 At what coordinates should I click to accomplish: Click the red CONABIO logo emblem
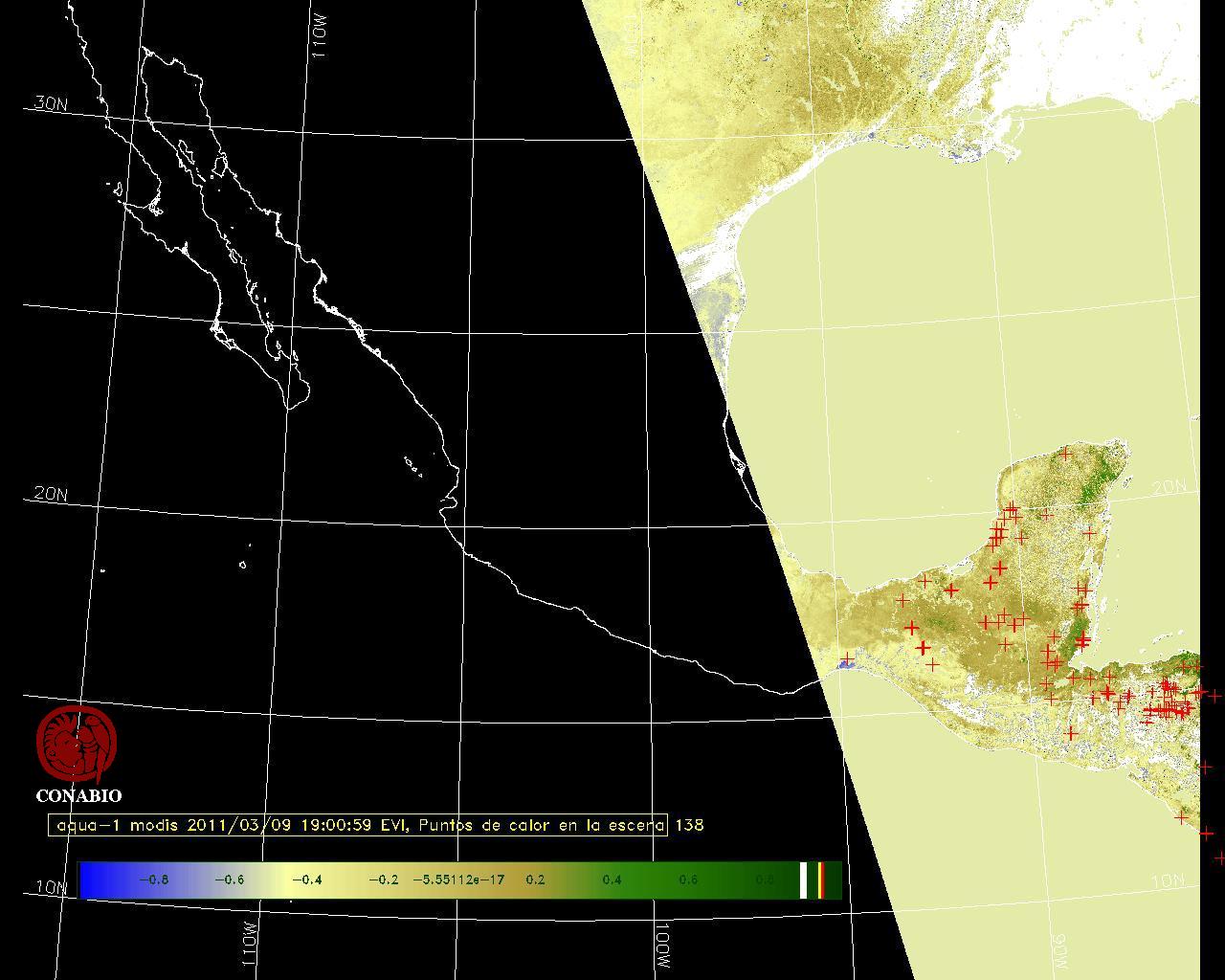pos(77,745)
